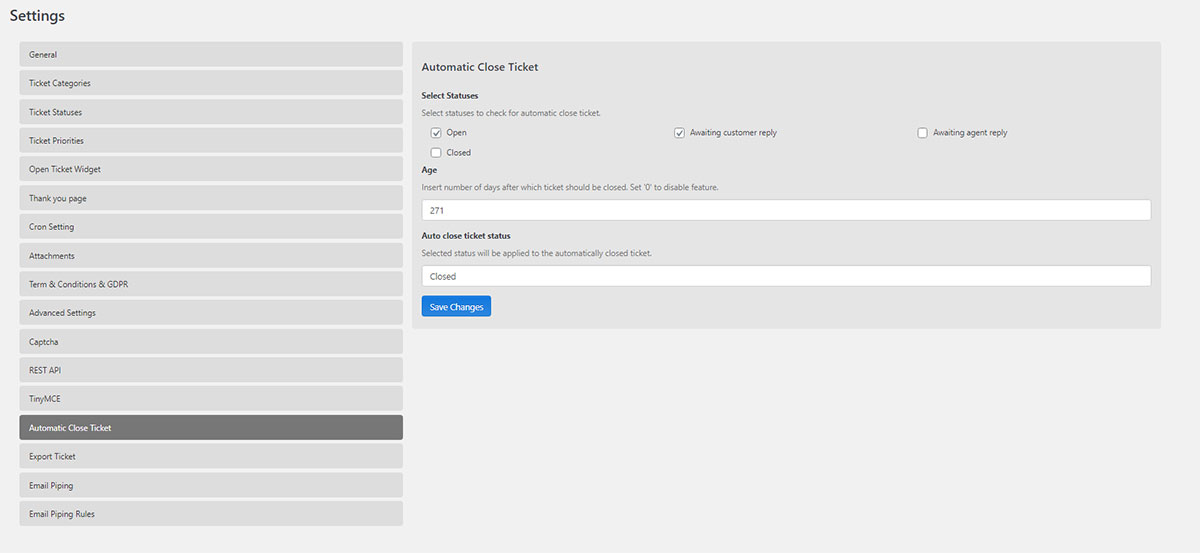Click Save Changes button
1200x553 pixels.
click(x=456, y=307)
